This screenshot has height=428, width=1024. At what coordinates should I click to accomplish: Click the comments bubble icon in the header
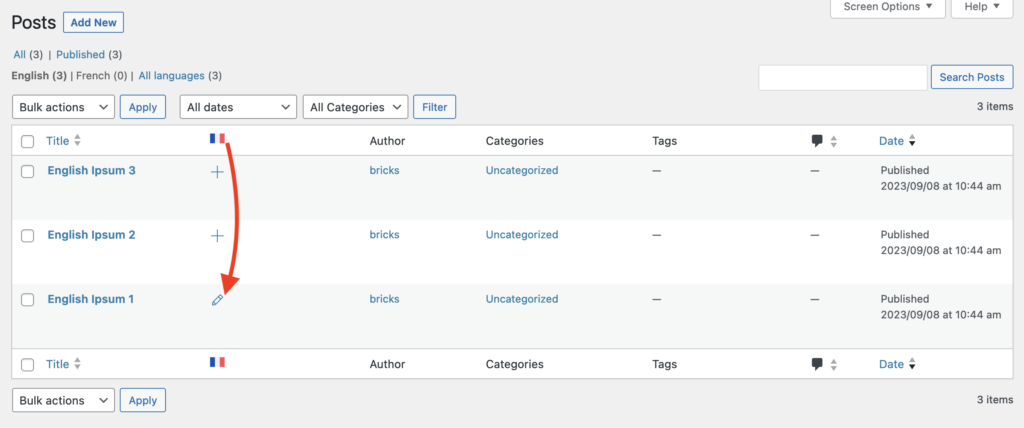coord(817,141)
